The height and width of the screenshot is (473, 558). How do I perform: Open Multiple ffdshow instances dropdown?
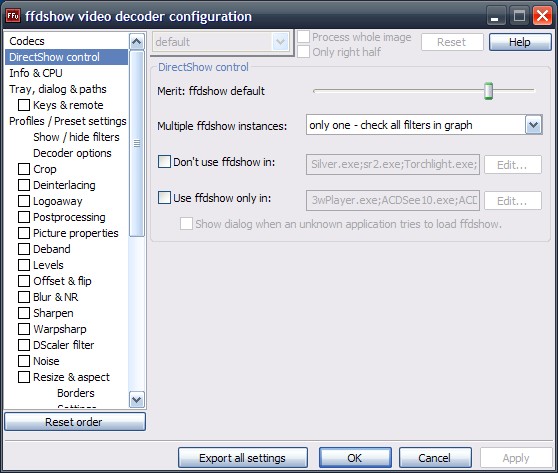tap(533, 125)
